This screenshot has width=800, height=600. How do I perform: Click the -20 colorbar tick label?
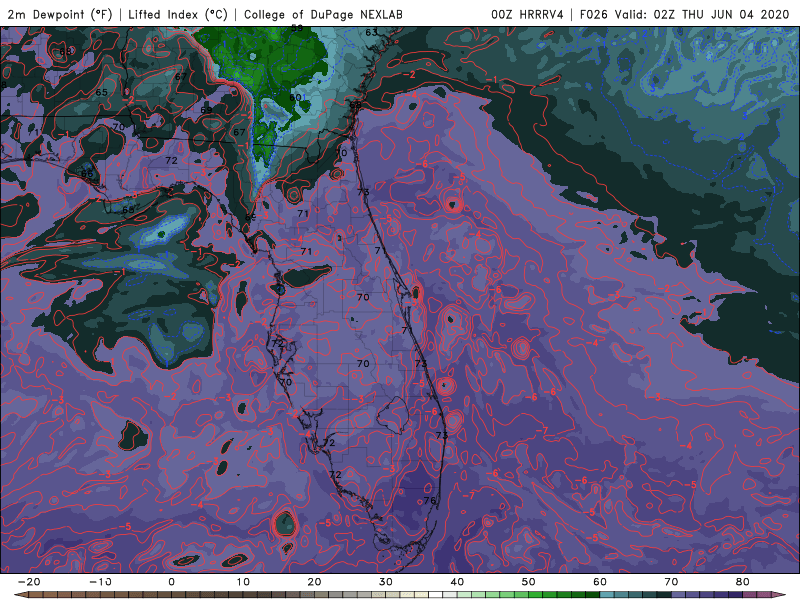click(29, 582)
